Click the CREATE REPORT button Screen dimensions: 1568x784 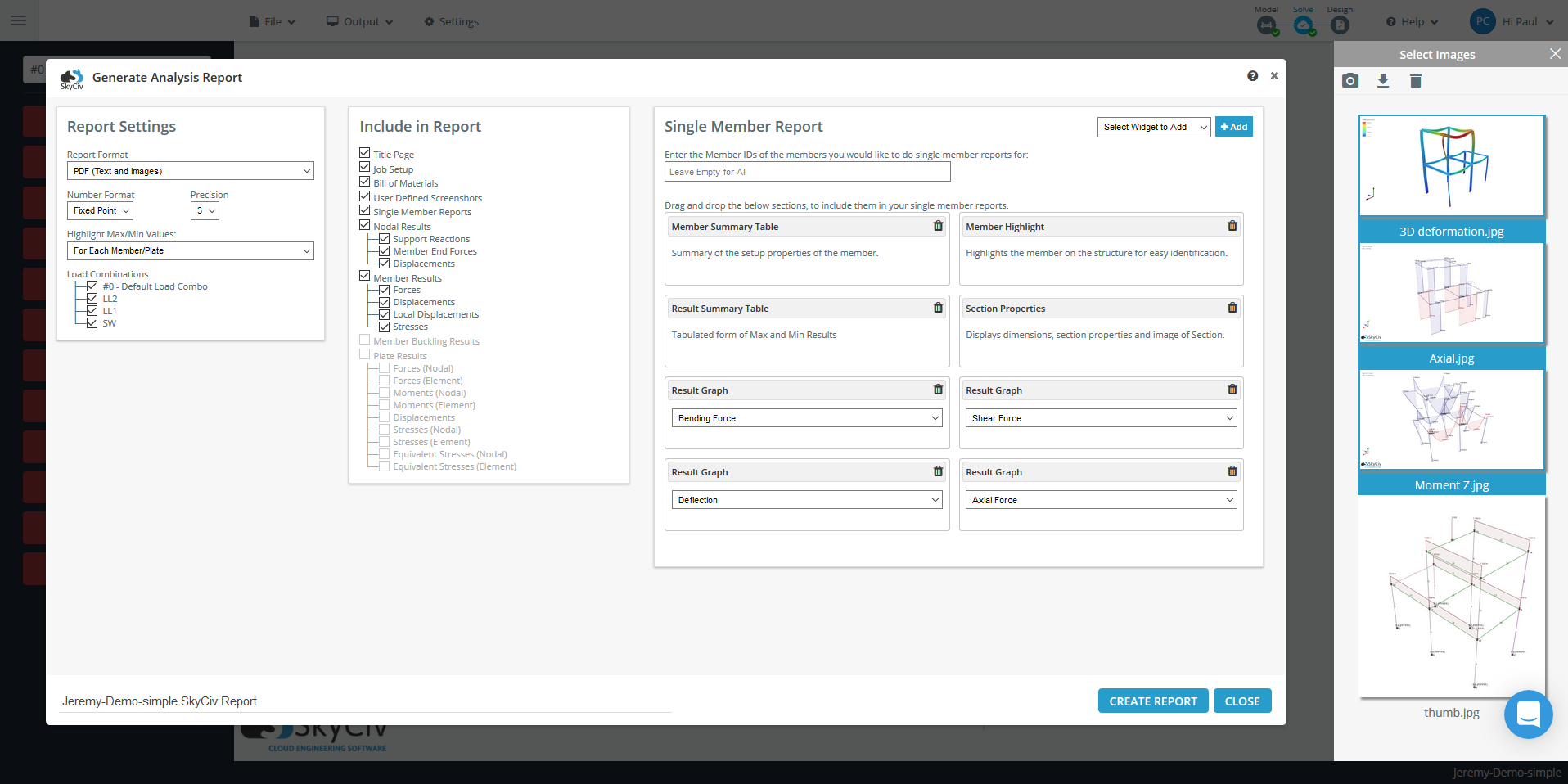(1152, 701)
